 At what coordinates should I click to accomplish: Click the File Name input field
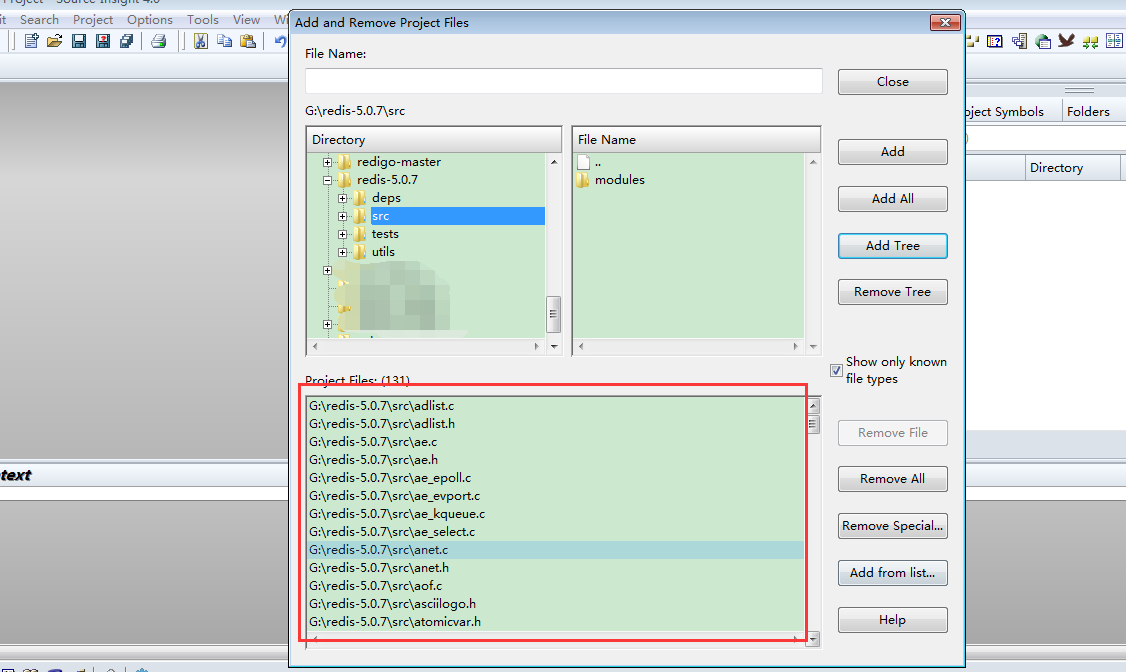tap(564, 80)
